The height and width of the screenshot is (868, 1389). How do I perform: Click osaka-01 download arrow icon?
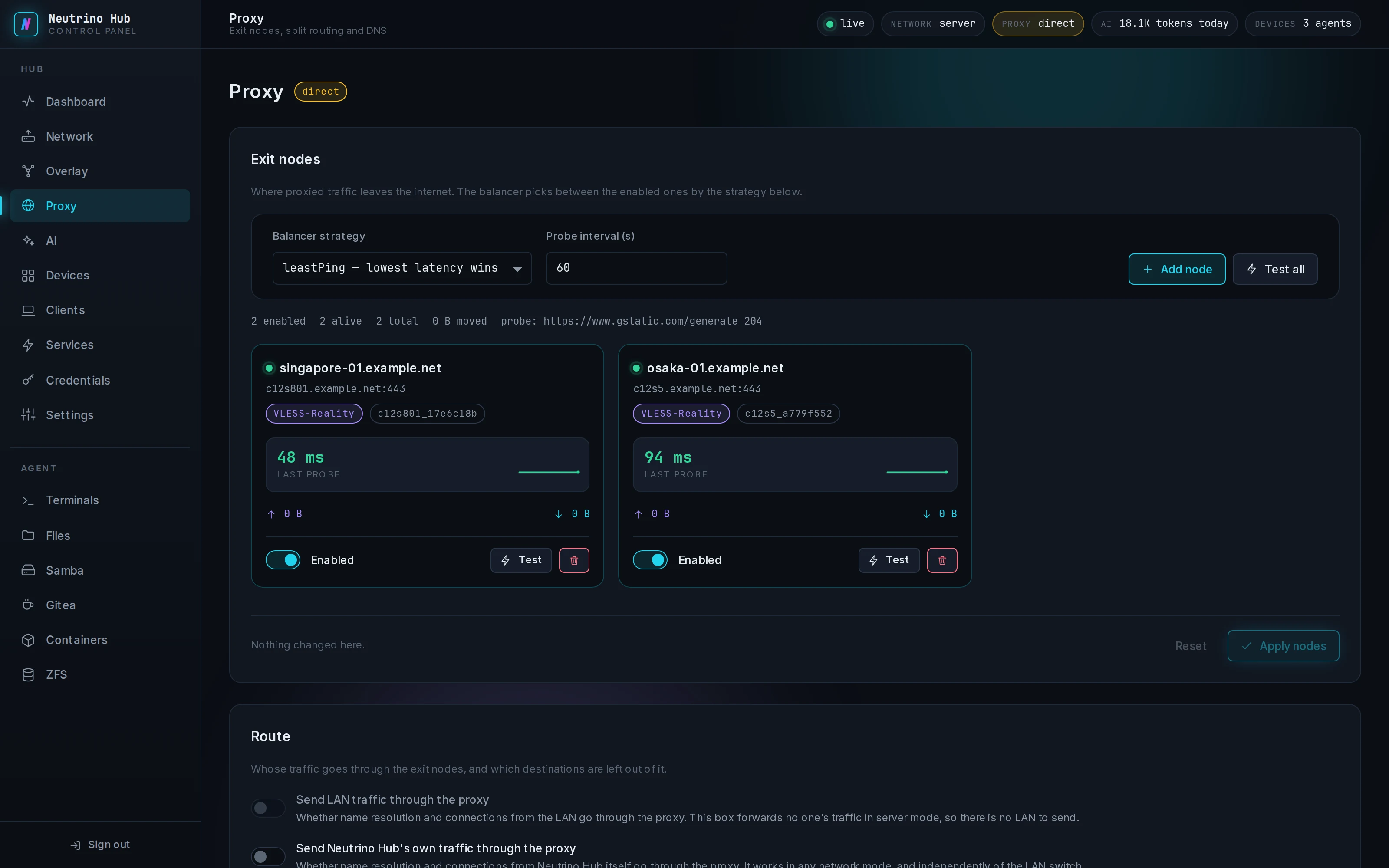point(926,514)
